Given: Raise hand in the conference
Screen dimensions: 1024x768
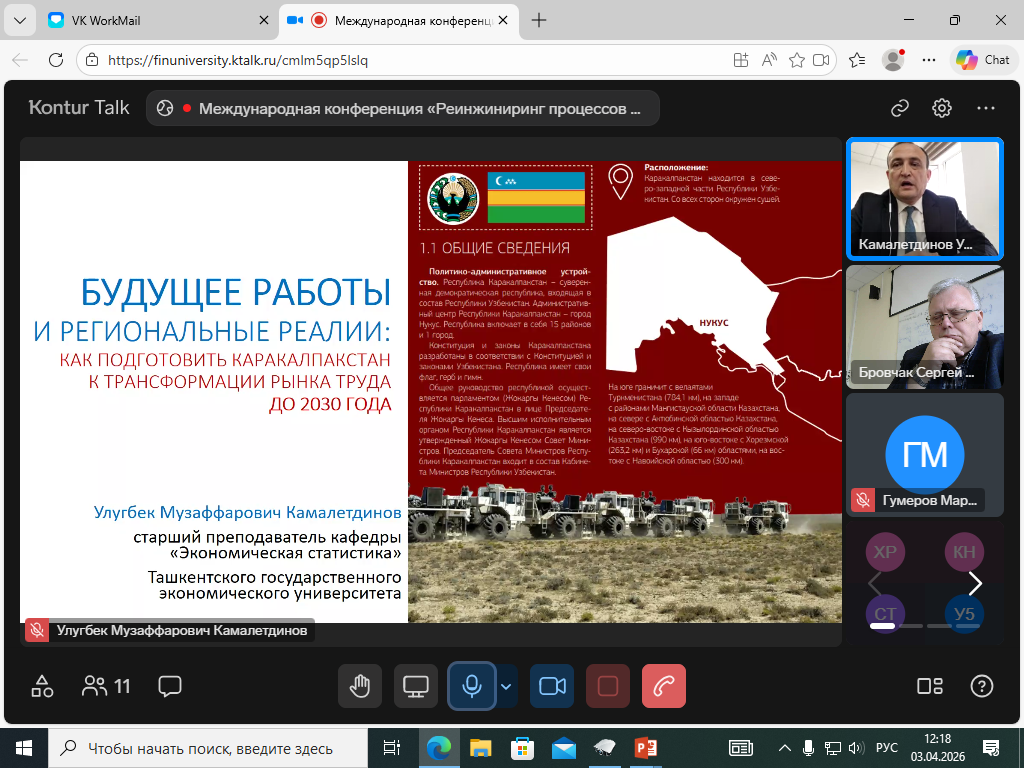Looking at the screenshot, I should point(360,686).
